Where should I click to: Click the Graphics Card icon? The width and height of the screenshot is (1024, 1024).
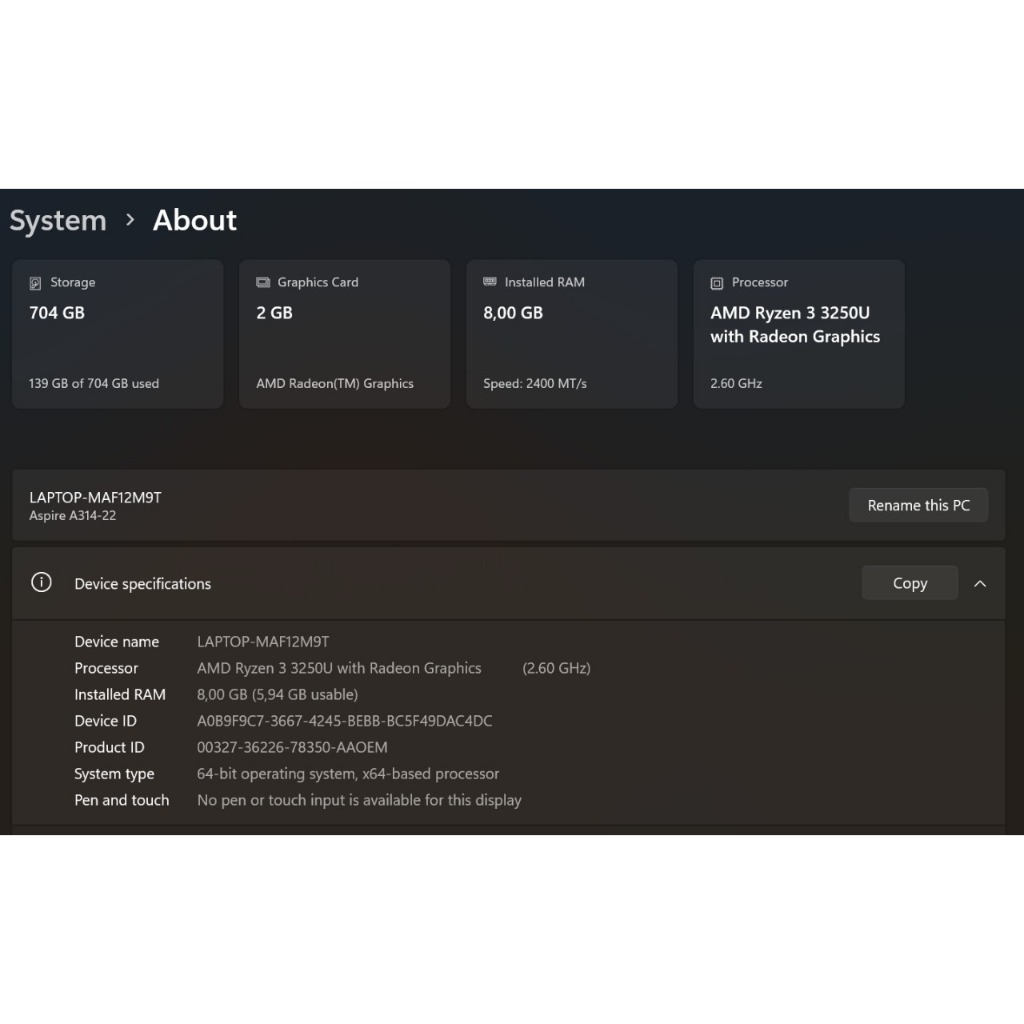263,282
